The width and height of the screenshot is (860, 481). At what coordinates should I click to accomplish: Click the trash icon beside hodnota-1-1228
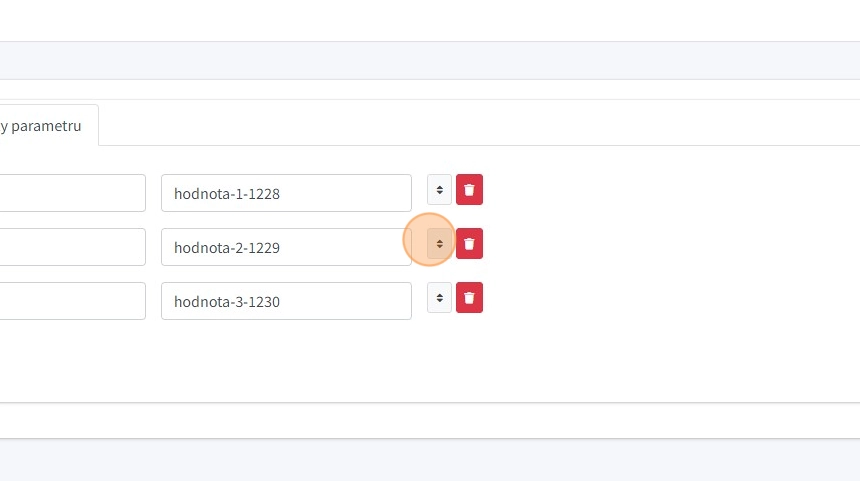point(469,190)
